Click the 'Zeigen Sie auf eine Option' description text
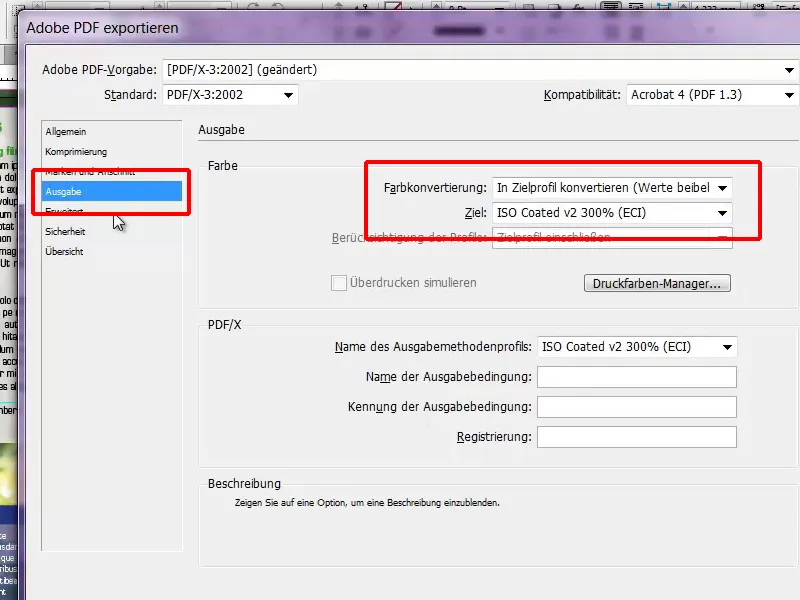The width and height of the screenshot is (800, 600). [367, 503]
